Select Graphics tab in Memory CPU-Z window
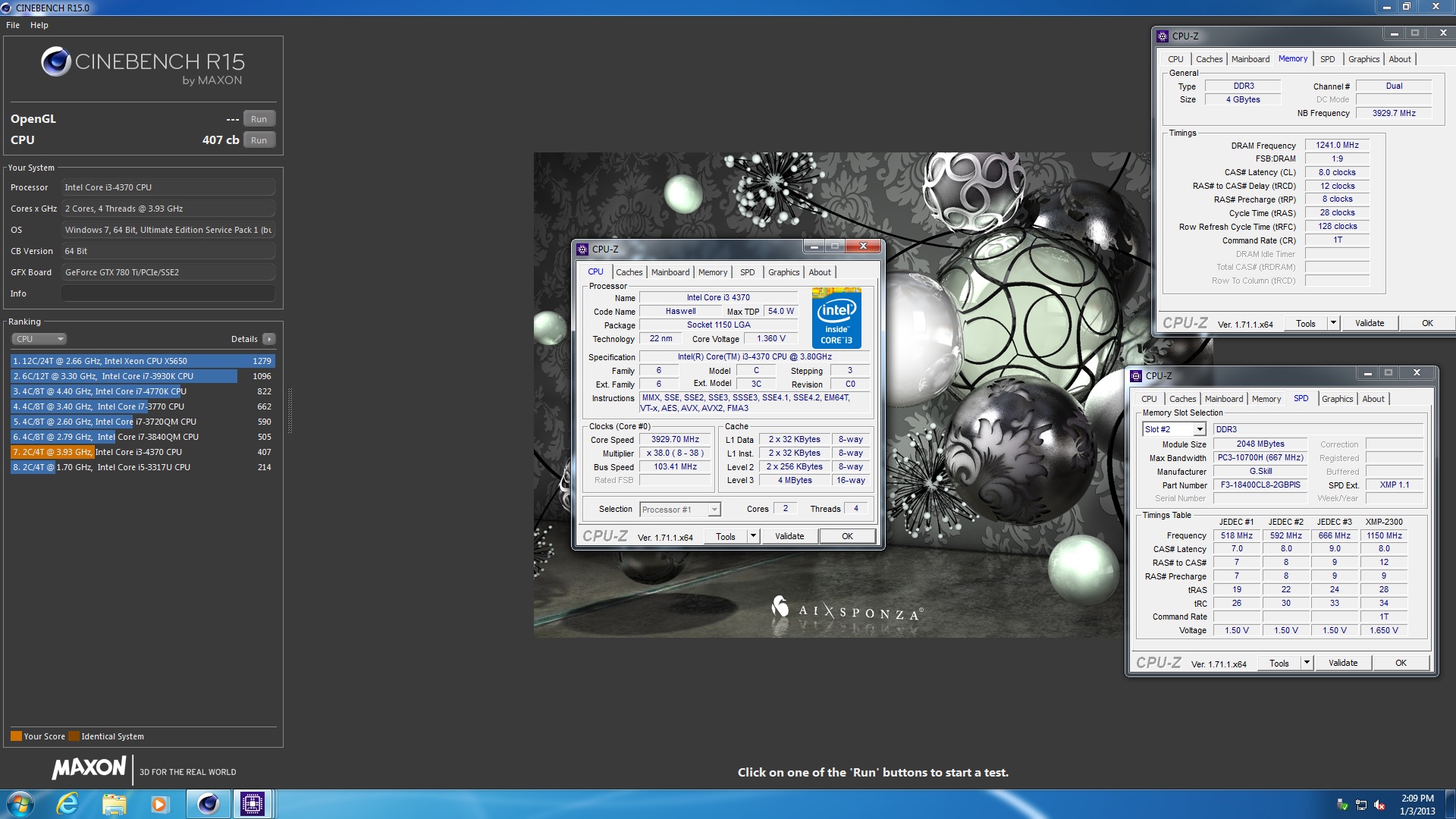The image size is (1456, 819). coord(1363,59)
